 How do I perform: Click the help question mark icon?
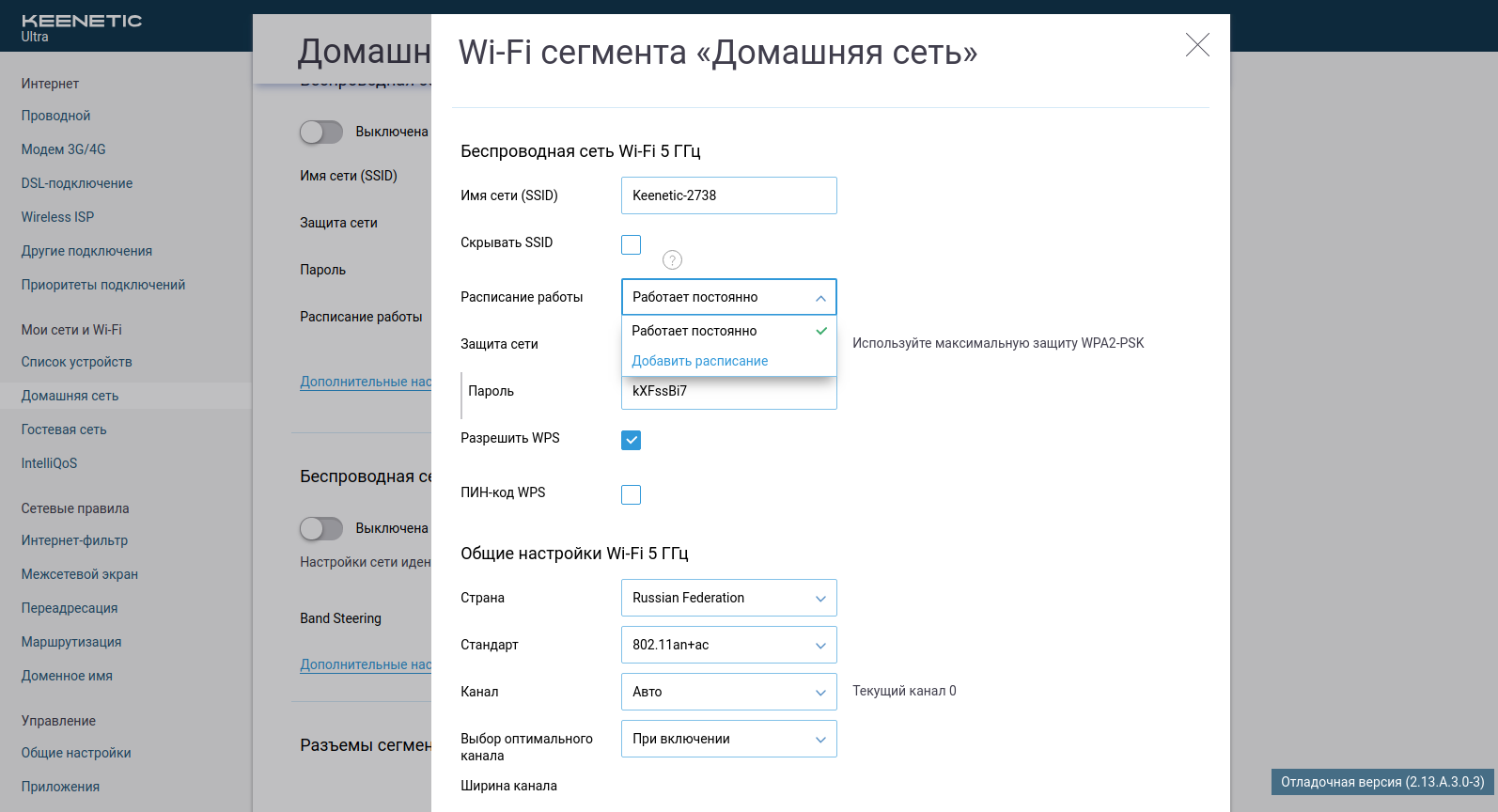[672, 260]
